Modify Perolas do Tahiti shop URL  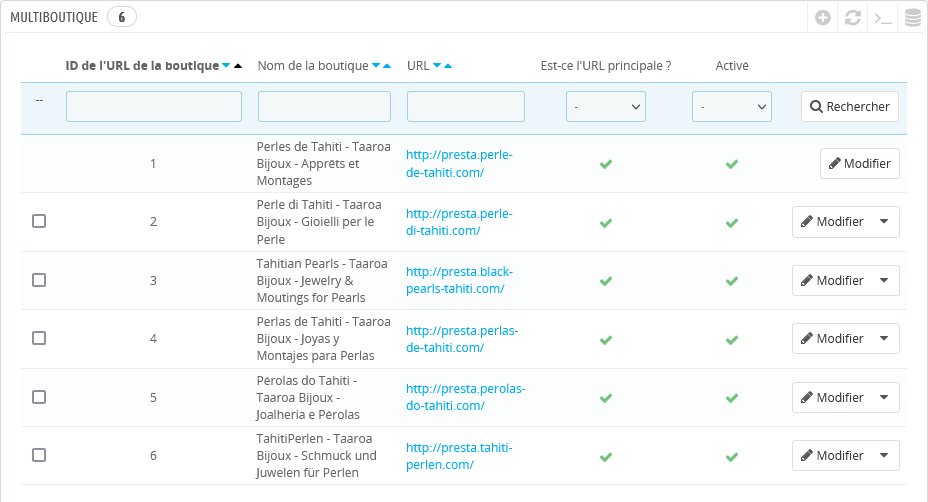(x=832, y=397)
